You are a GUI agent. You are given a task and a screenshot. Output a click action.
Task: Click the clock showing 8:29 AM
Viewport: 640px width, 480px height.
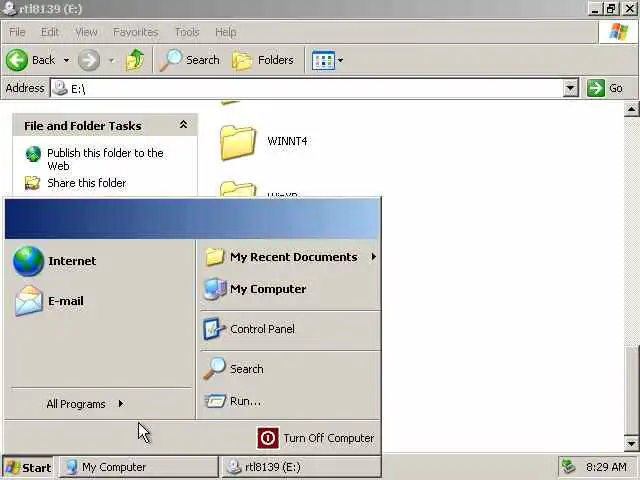[x=606, y=467]
